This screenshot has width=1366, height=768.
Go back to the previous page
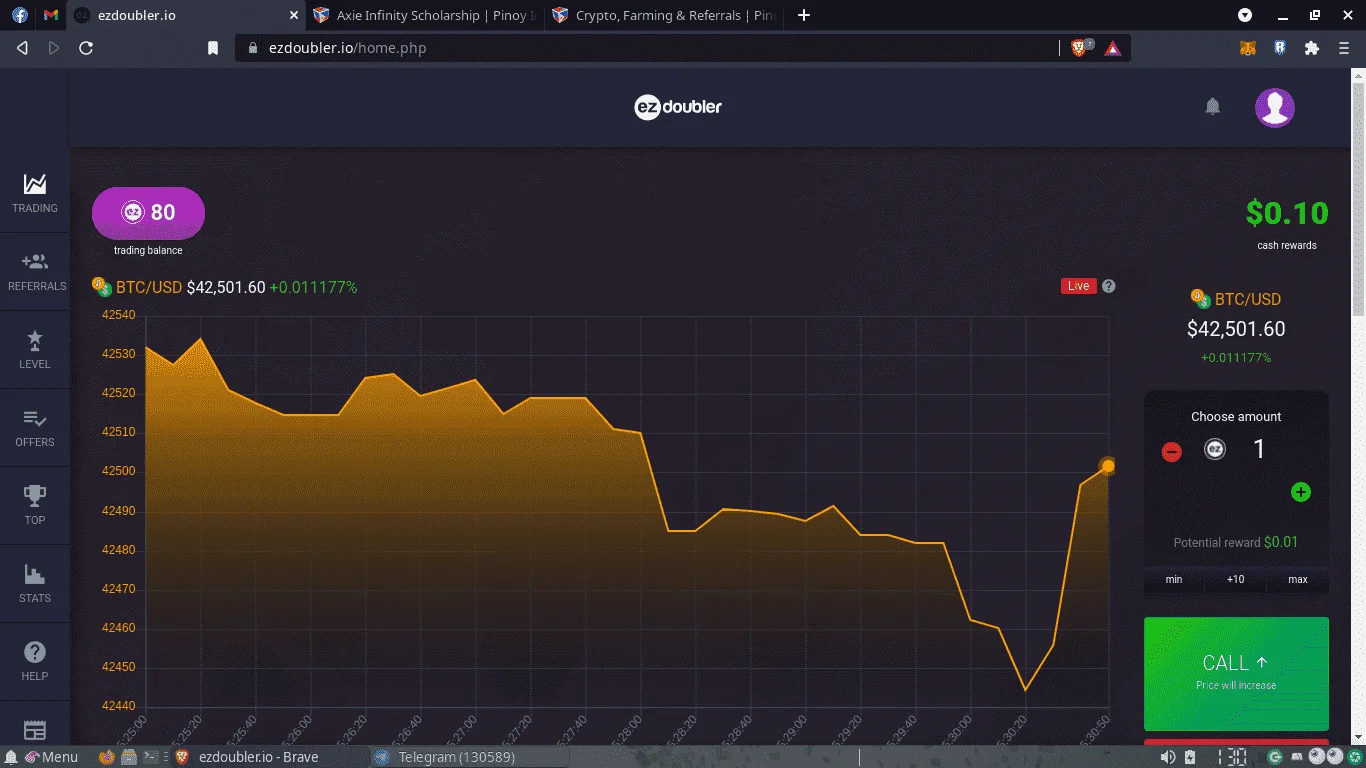tap(23, 47)
